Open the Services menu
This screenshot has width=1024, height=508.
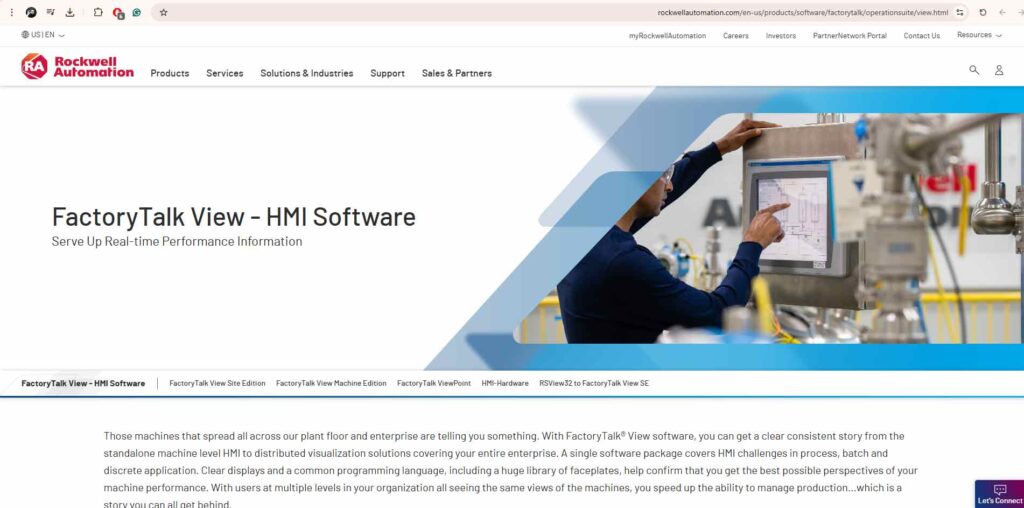(x=225, y=73)
